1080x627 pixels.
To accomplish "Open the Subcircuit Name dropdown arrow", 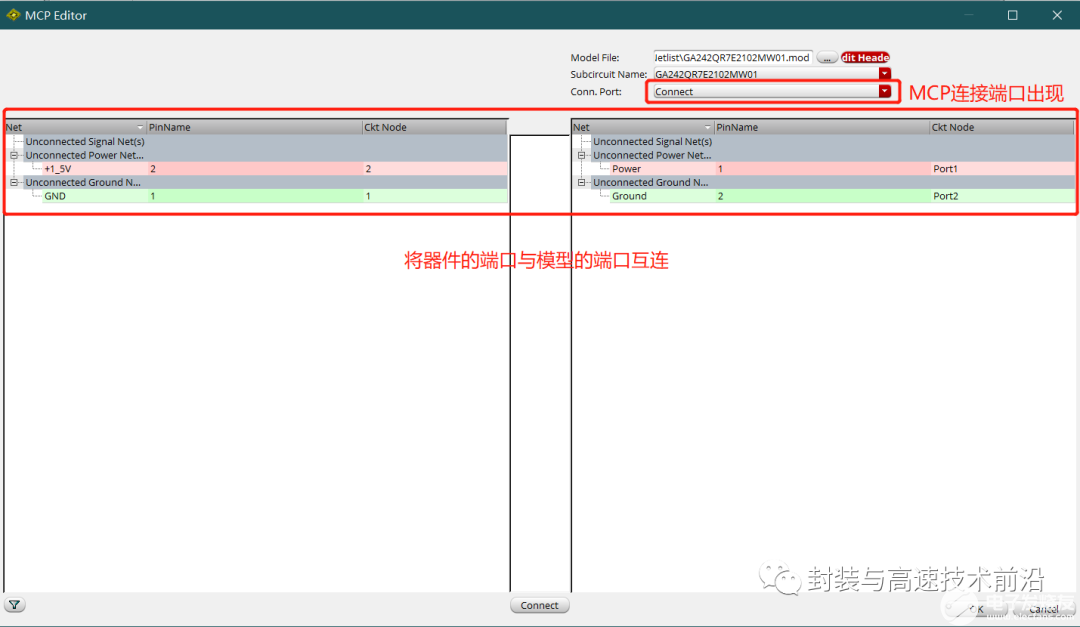I will [884, 74].
